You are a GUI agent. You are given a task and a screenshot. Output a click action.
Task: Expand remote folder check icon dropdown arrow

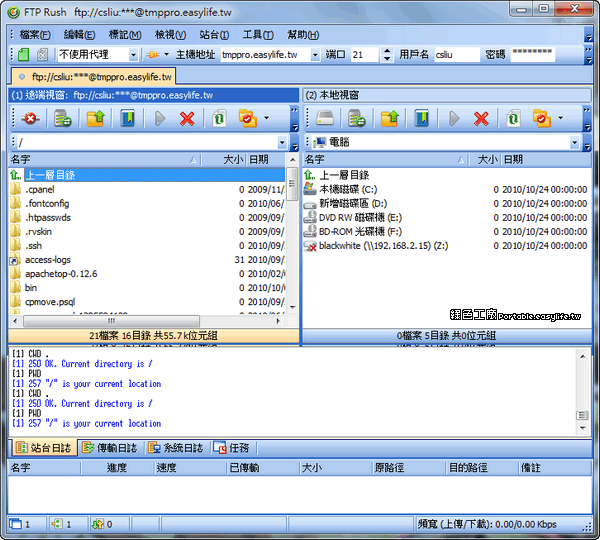pyautogui.click(x=266, y=118)
